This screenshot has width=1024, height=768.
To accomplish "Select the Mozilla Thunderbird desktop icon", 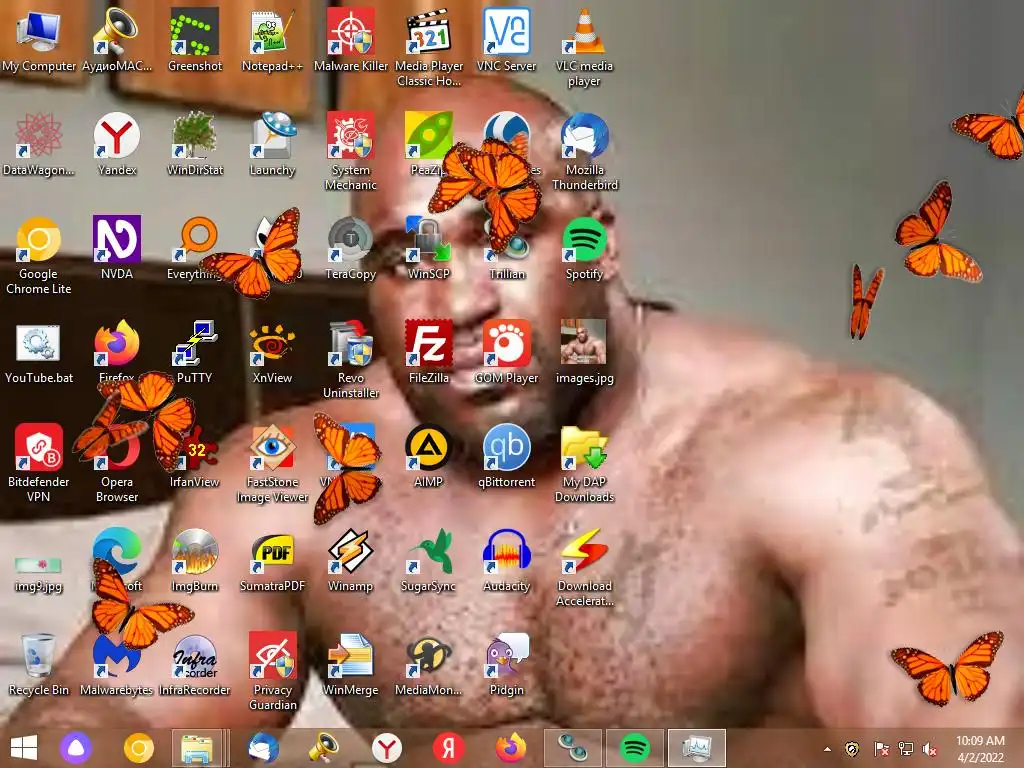I will [584, 152].
